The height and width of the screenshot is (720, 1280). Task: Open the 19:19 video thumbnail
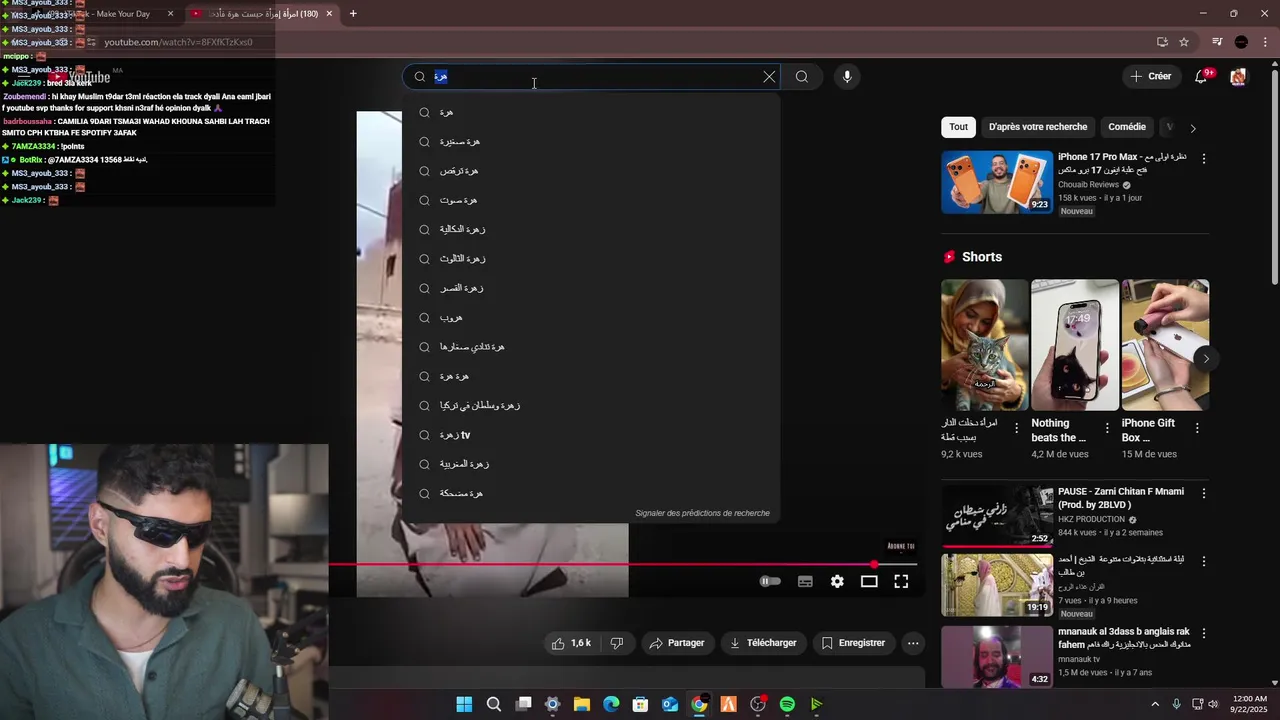pos(997,584)
